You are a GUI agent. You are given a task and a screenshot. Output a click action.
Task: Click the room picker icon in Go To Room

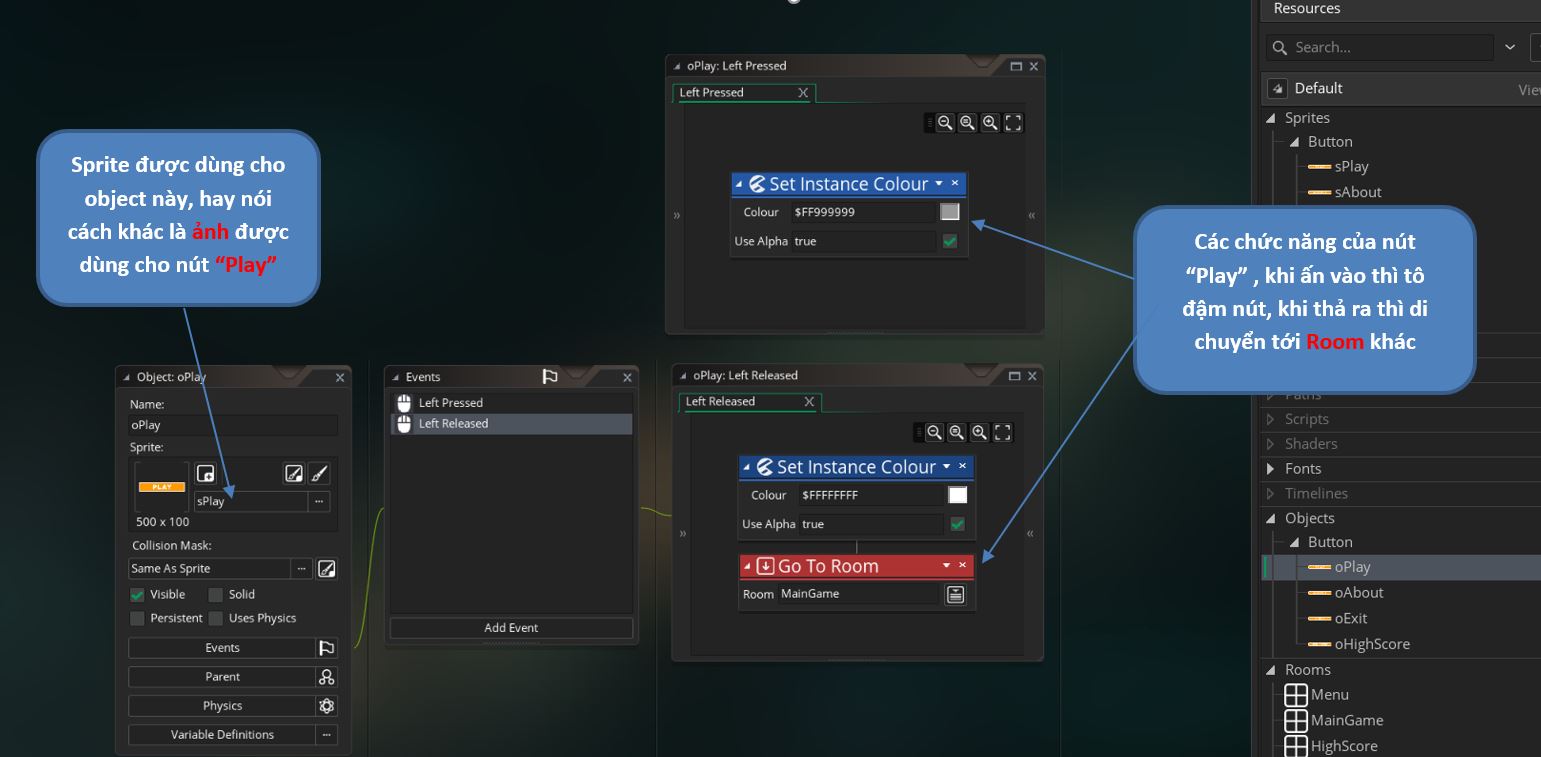pyautogui.click(x=955, y=595)
